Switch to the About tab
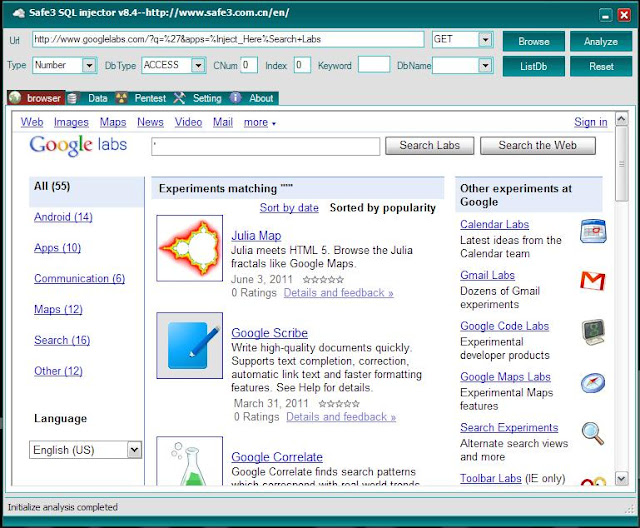 [253, 98]
